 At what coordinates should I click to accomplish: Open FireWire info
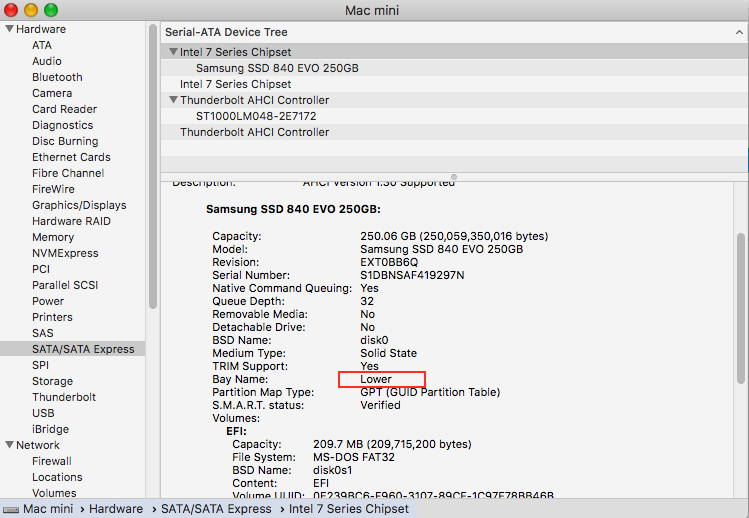(54, 189)
